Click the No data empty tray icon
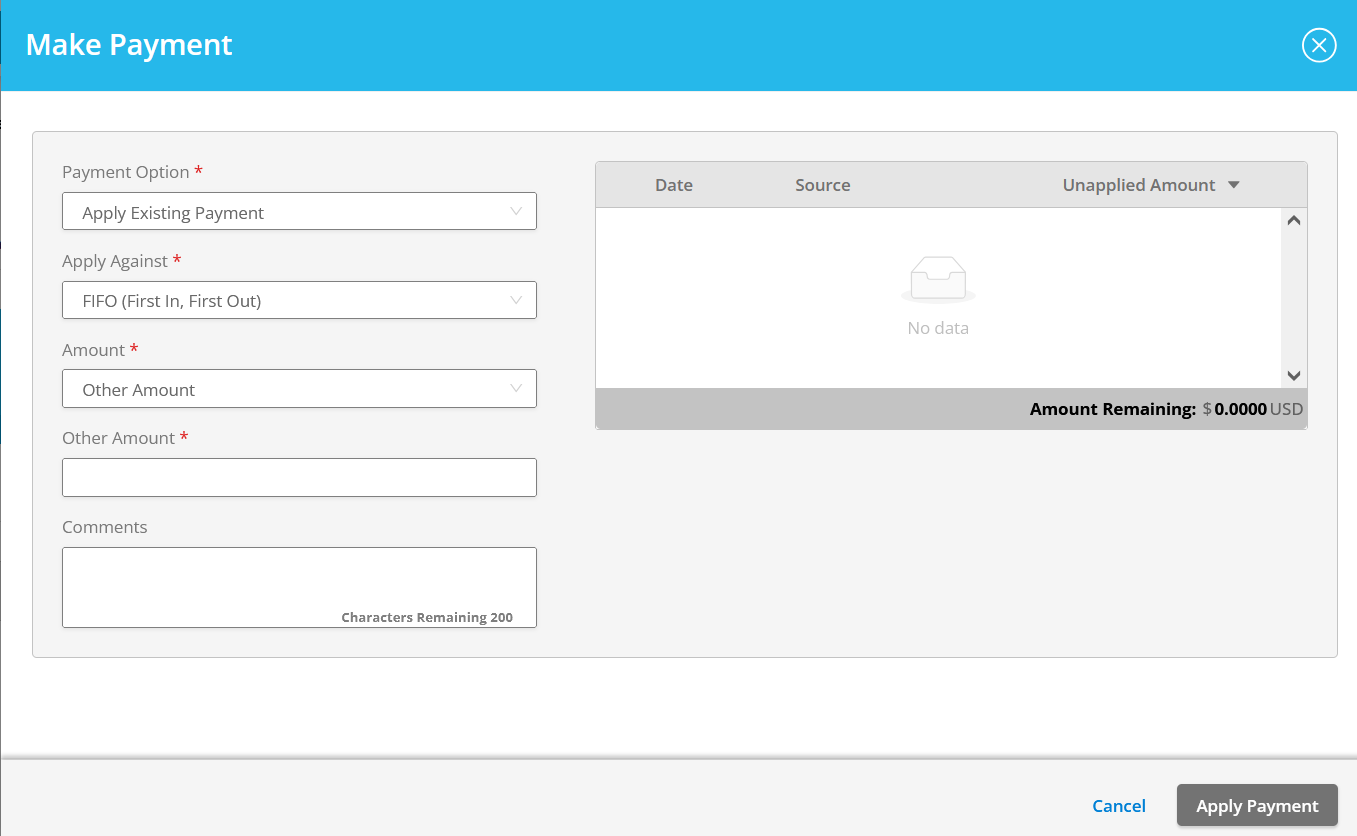This screenshot has height=836, width=1357. click(938, 280)
